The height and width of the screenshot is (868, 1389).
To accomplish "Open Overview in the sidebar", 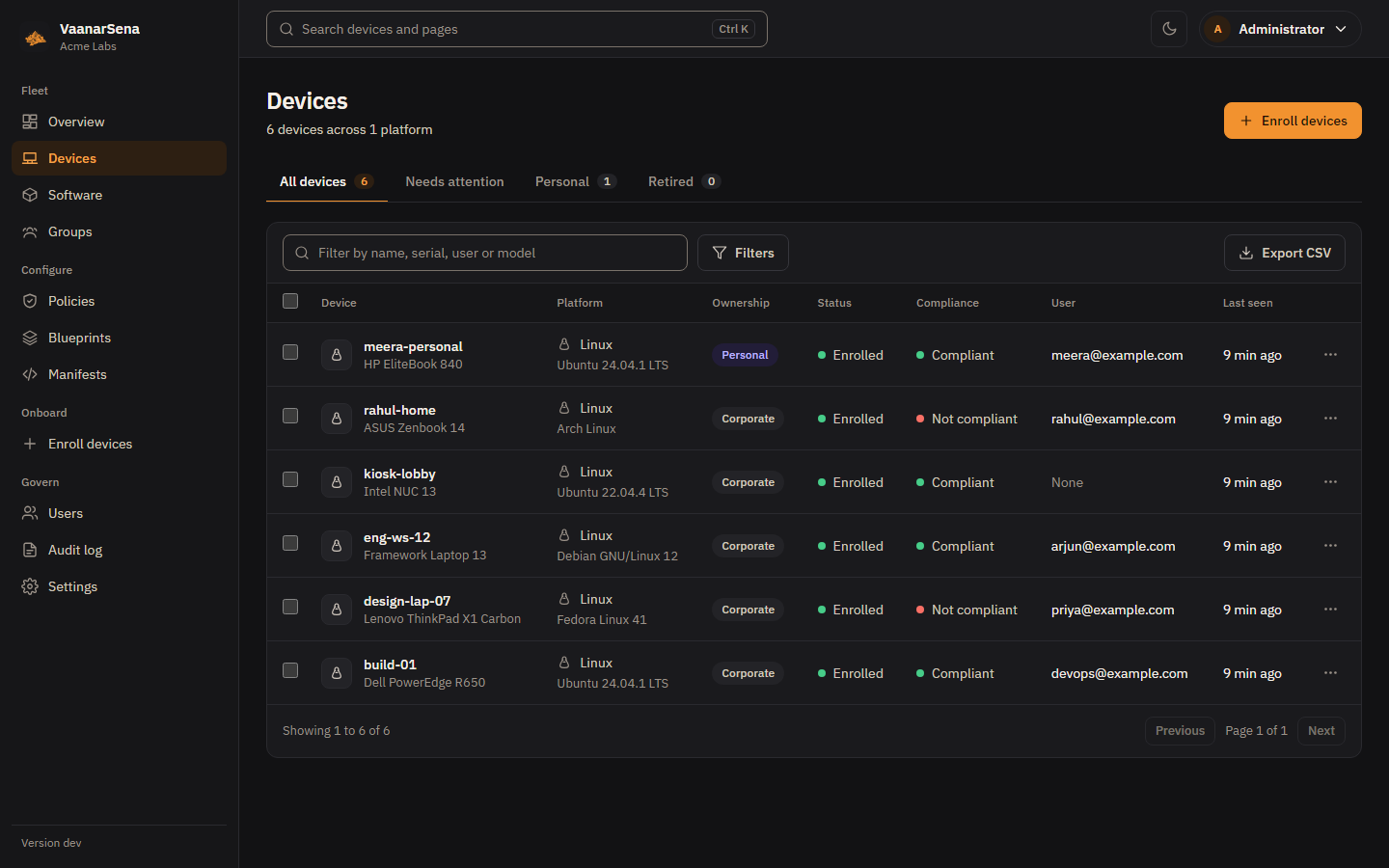I will (119, 122).
